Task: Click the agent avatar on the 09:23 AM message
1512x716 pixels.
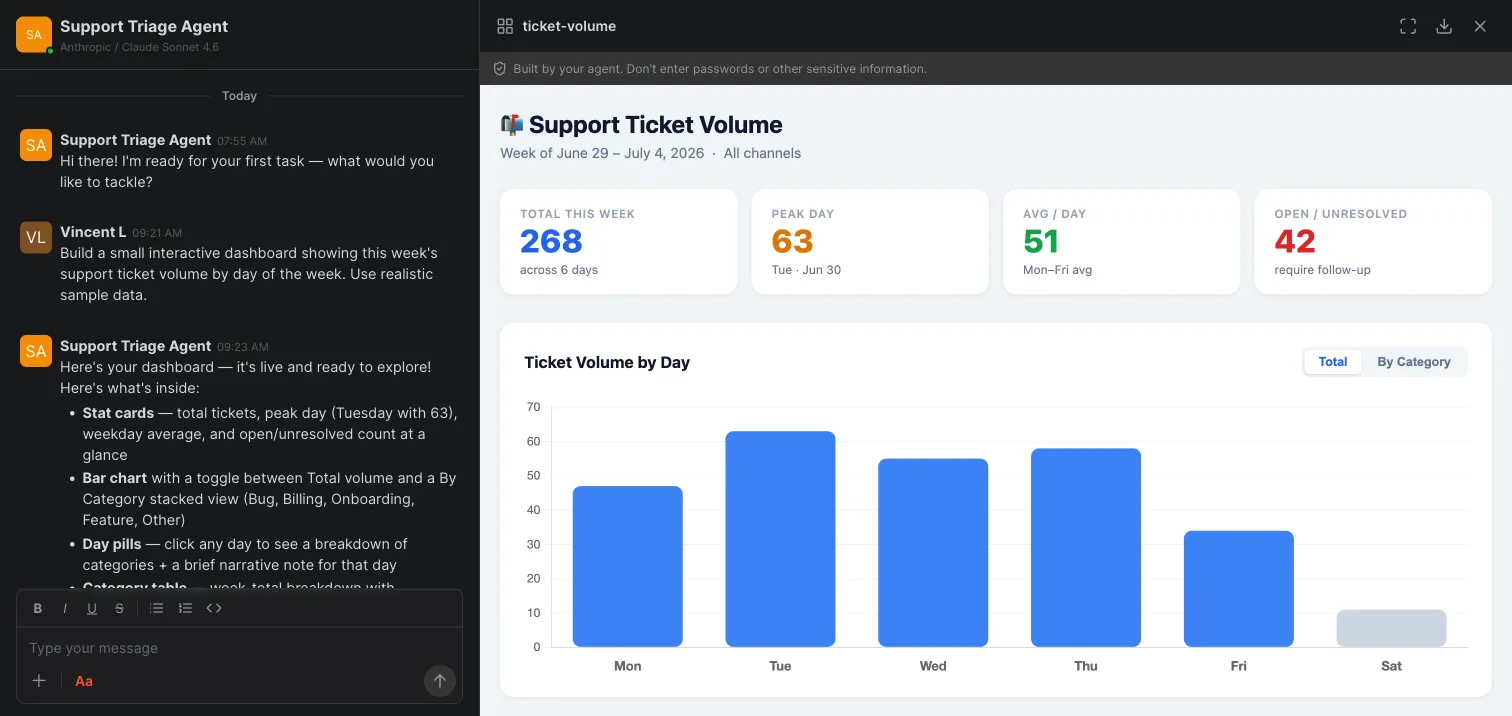Action: click(x=36, y=351)
